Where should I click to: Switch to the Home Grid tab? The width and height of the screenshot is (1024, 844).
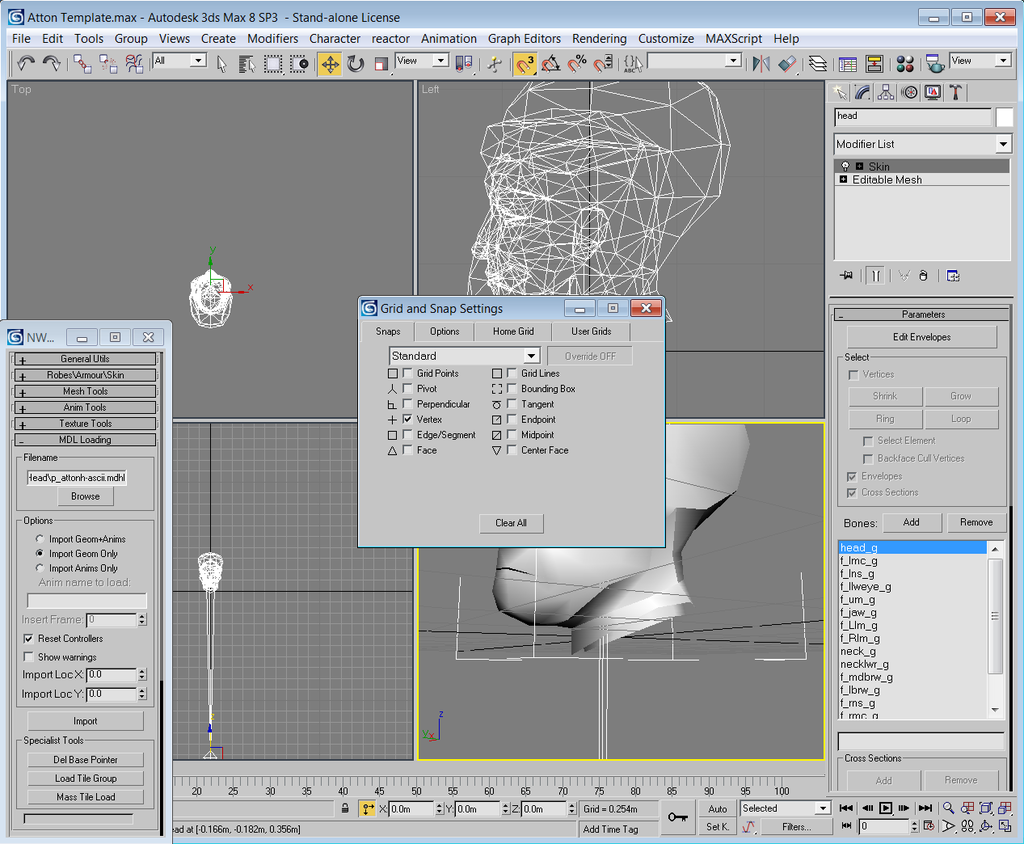[513, 332]
